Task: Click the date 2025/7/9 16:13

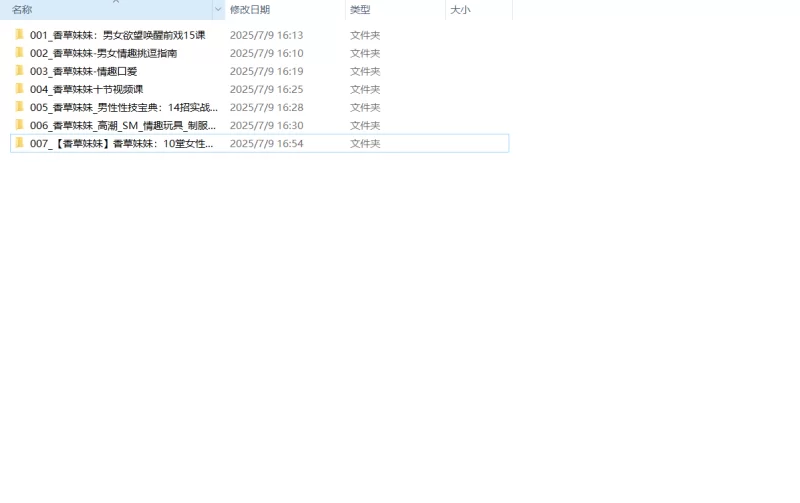Action: pyautogui.click(x=266, y=35)
